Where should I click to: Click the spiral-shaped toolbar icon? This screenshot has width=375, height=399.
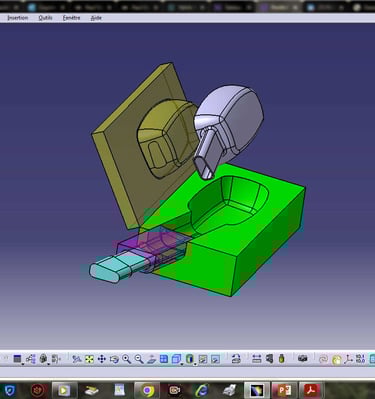[x=323, y=359]
